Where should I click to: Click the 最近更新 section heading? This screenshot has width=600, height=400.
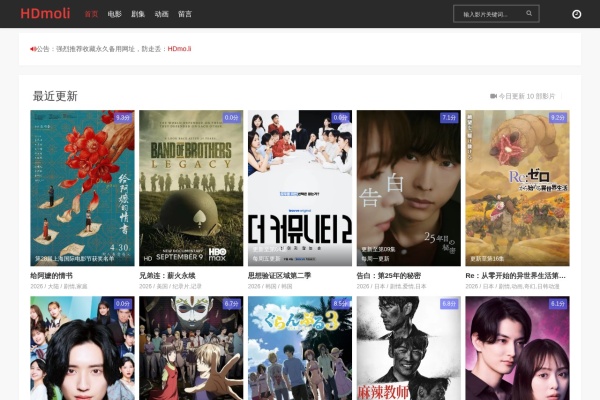(55, 96)
